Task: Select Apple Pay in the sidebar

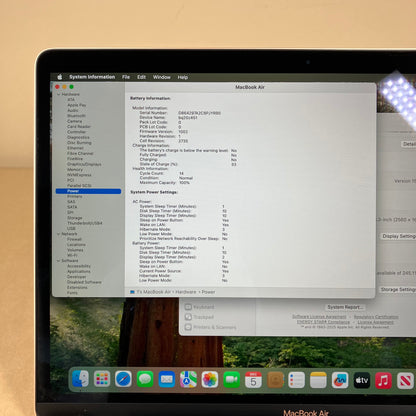Action: click(x=77, y=105)
